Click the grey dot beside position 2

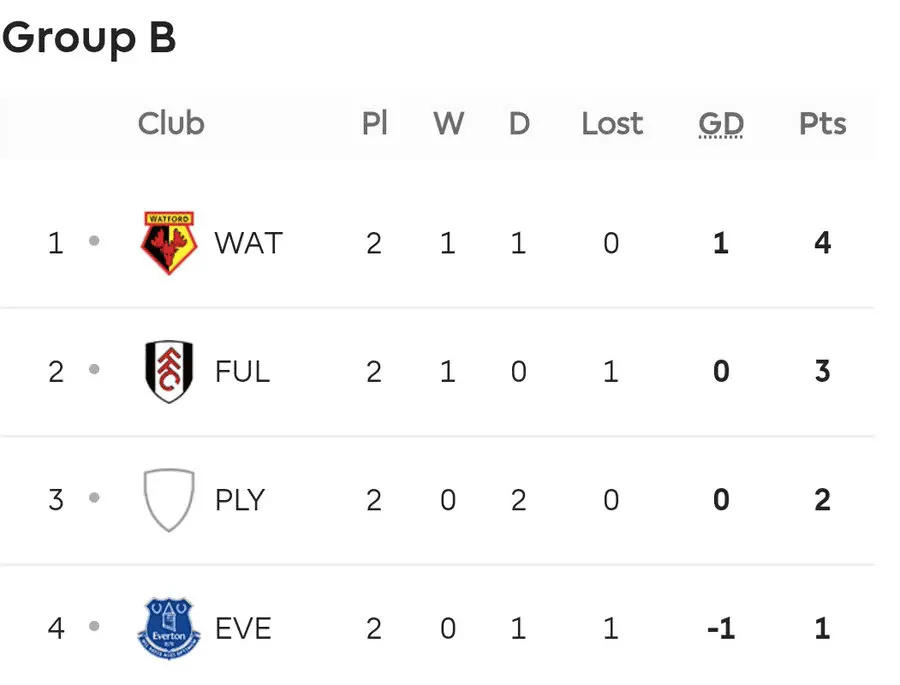(94, 369)
